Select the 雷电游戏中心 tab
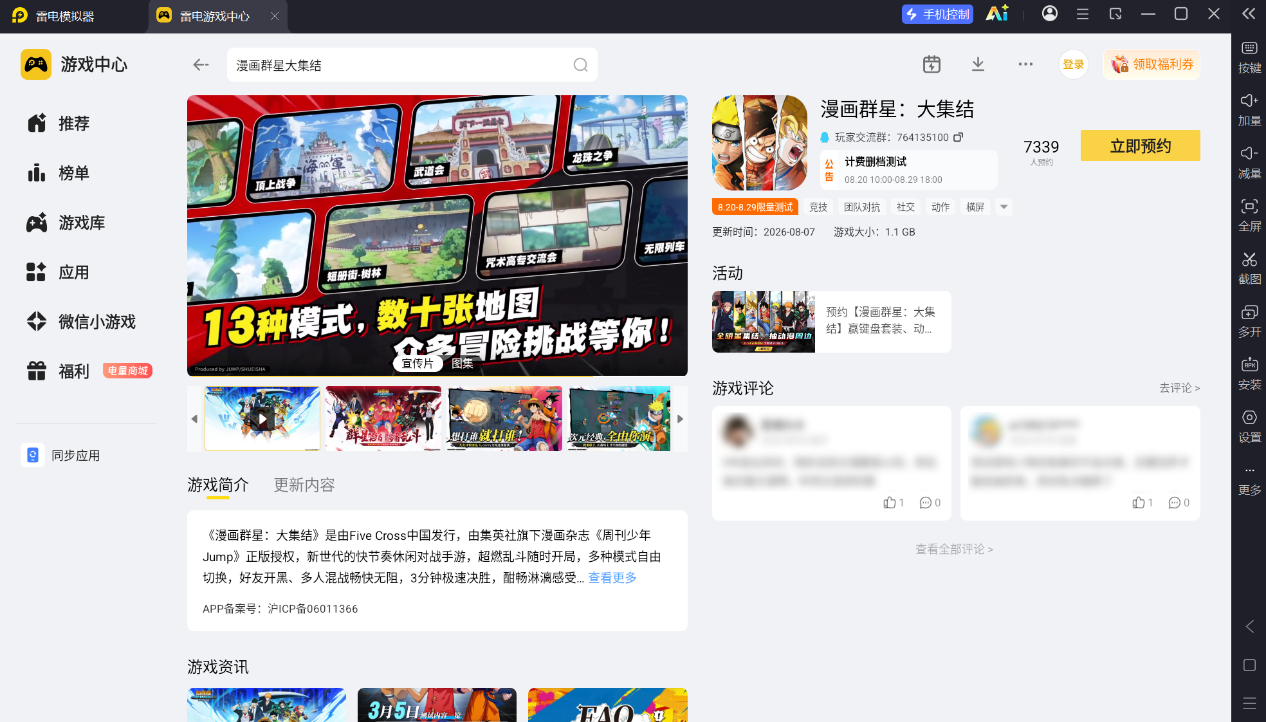The height and width of the screenshot is (722, 1266). click(215, 16)
